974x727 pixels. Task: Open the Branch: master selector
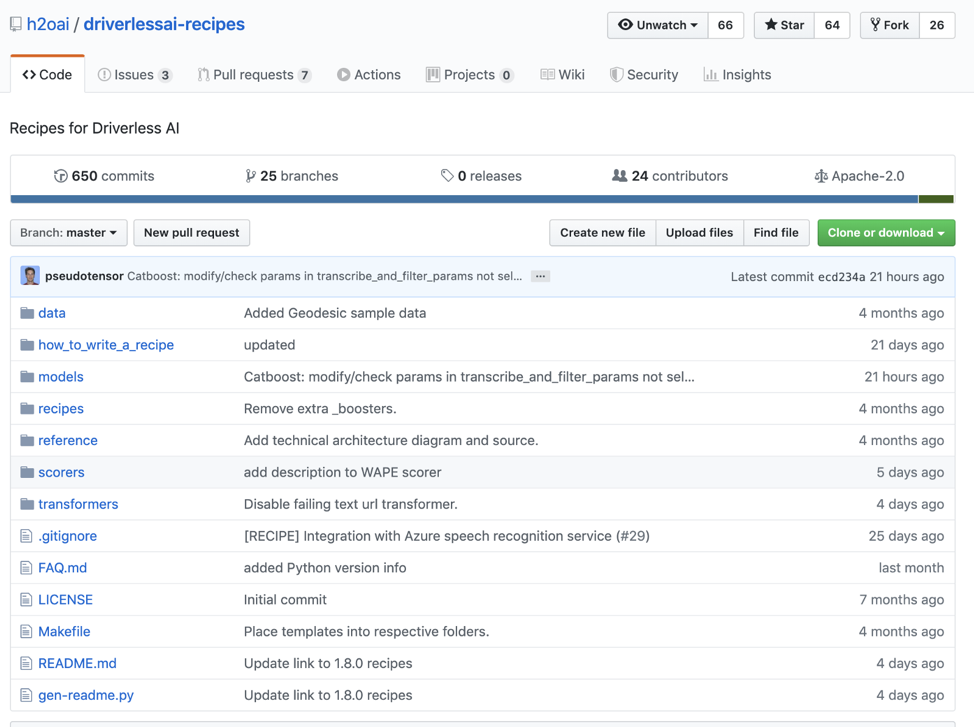(x=68, y=233)
